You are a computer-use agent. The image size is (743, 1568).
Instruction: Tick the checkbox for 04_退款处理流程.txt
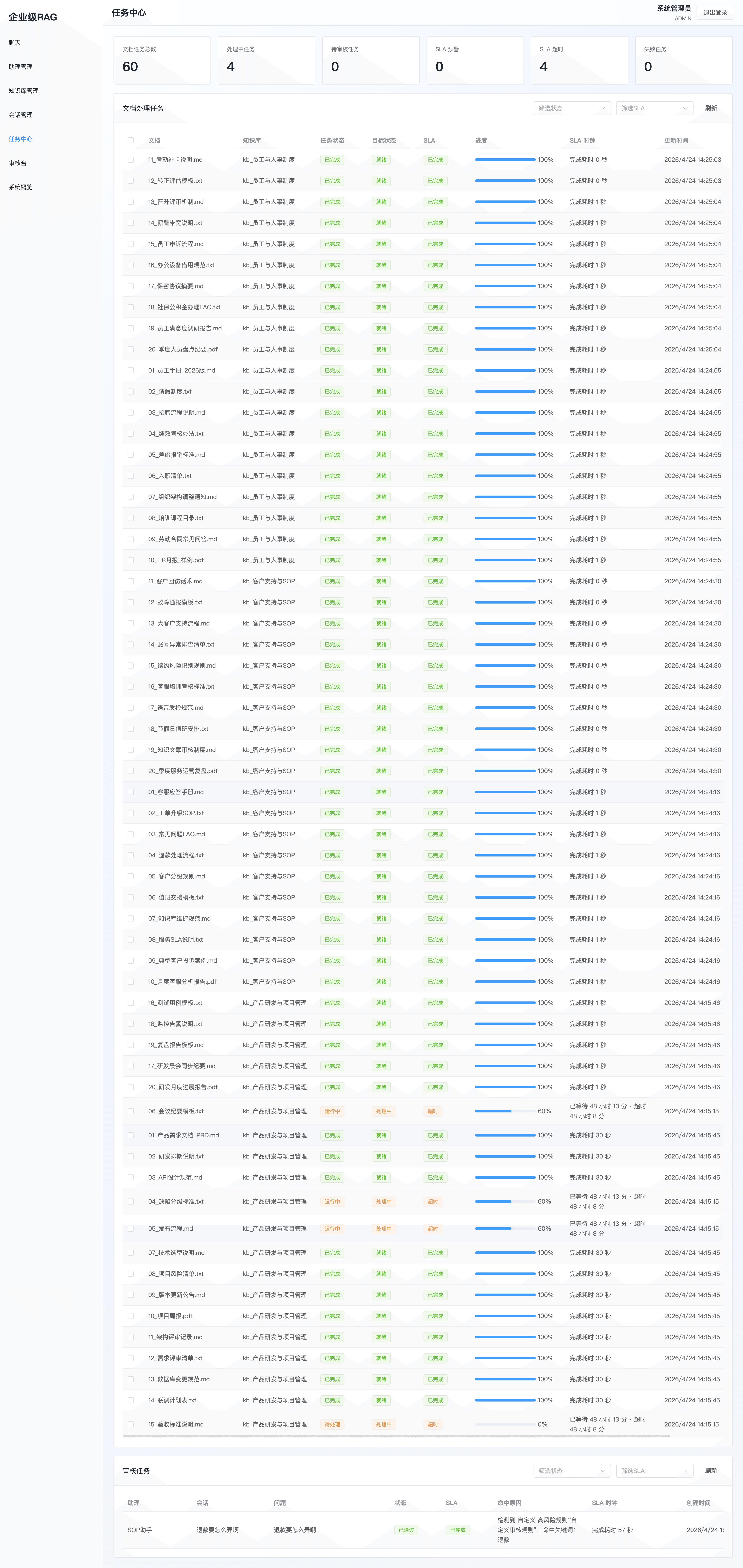(x=131, y=855)
